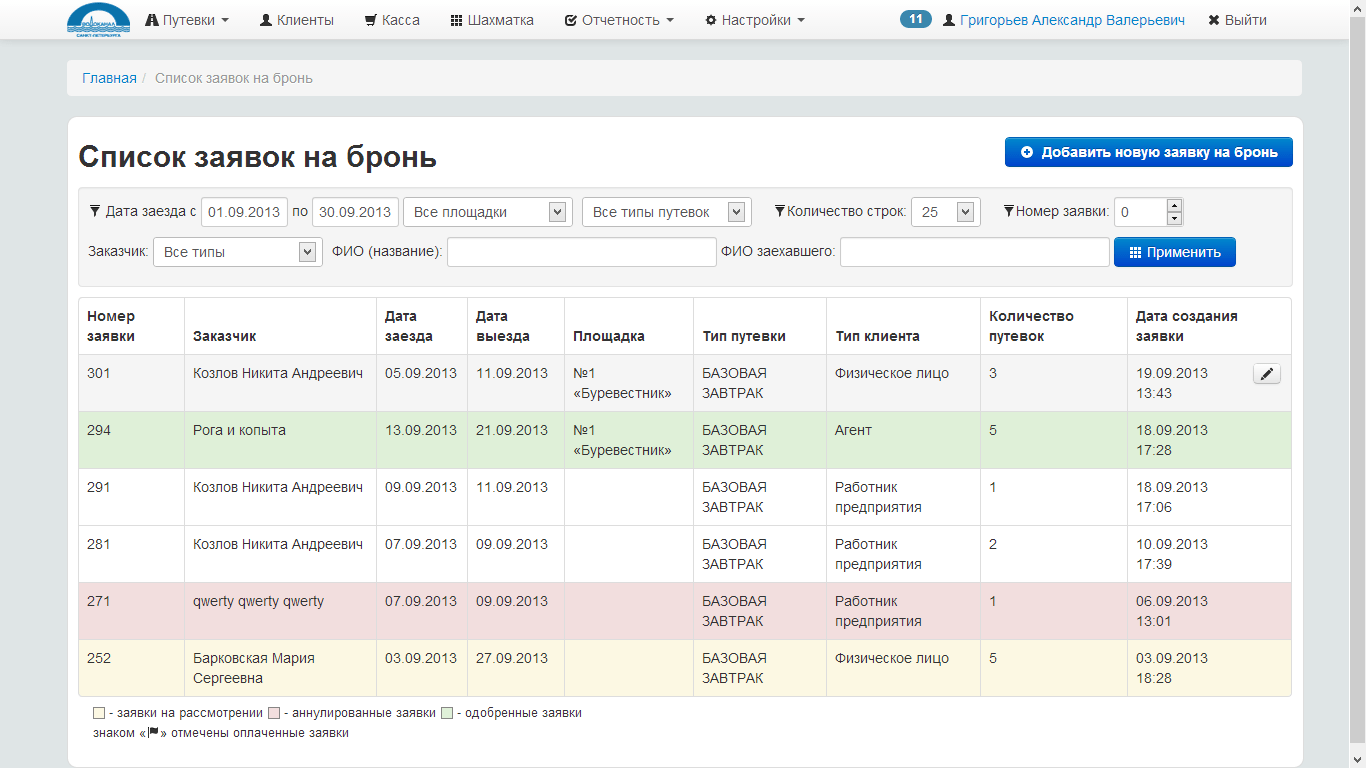Image resolution: width=1366 pixels, height=777 pixels.
Task: Click customer Рога и копыта
Action: pyautogui.click(x=239, y=430)
